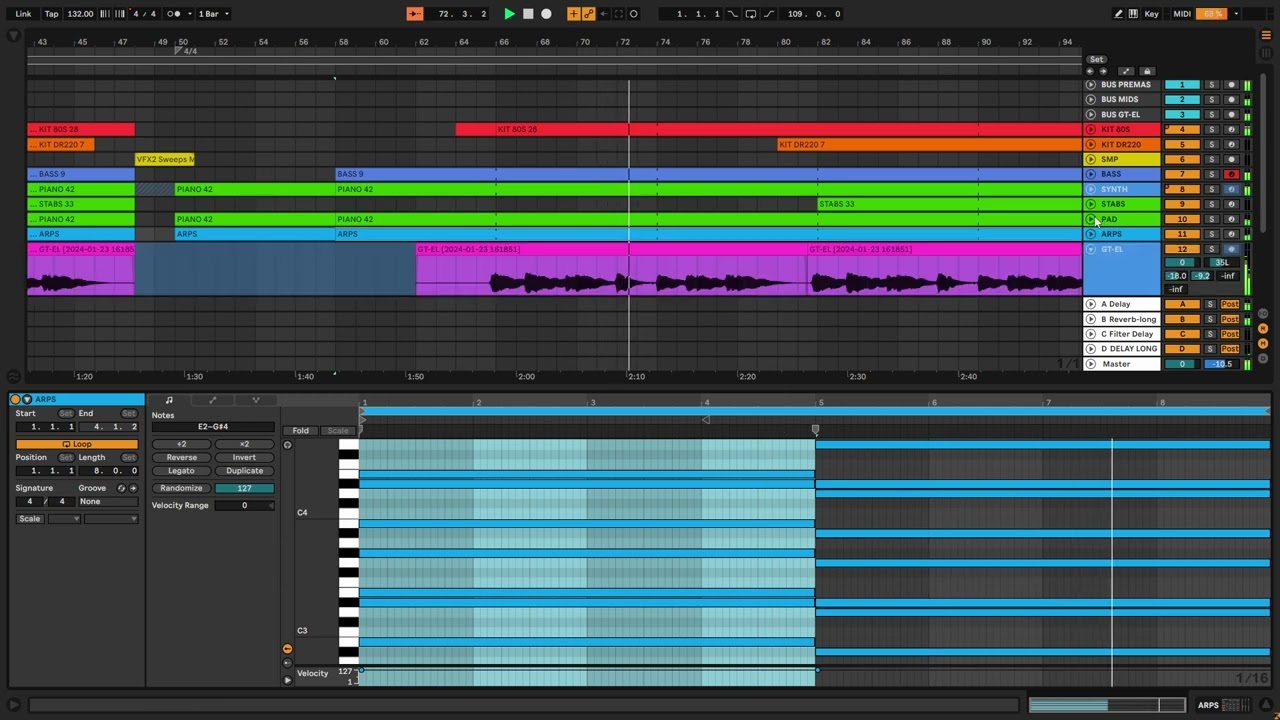Click the tempo field showing 132.00

(x=80, y=14)
